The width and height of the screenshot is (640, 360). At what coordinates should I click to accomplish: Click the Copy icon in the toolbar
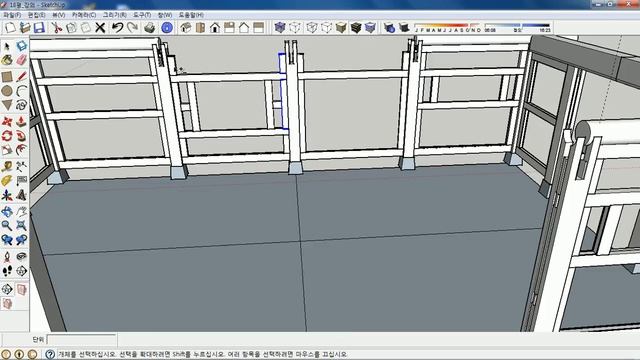71,28
